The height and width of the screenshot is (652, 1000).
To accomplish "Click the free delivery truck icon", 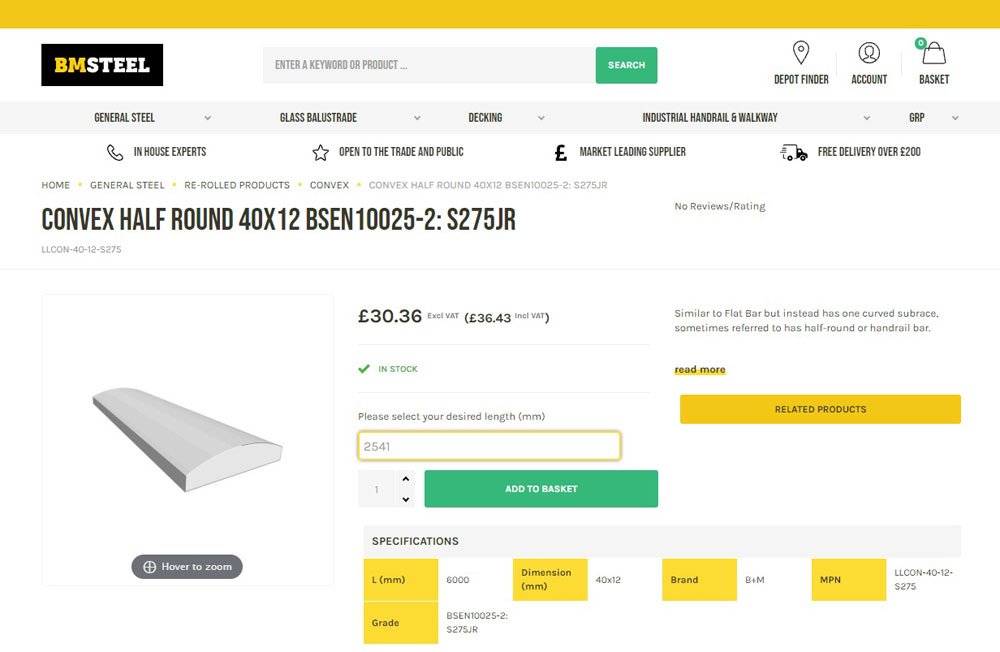I will [x=793, y=152].
